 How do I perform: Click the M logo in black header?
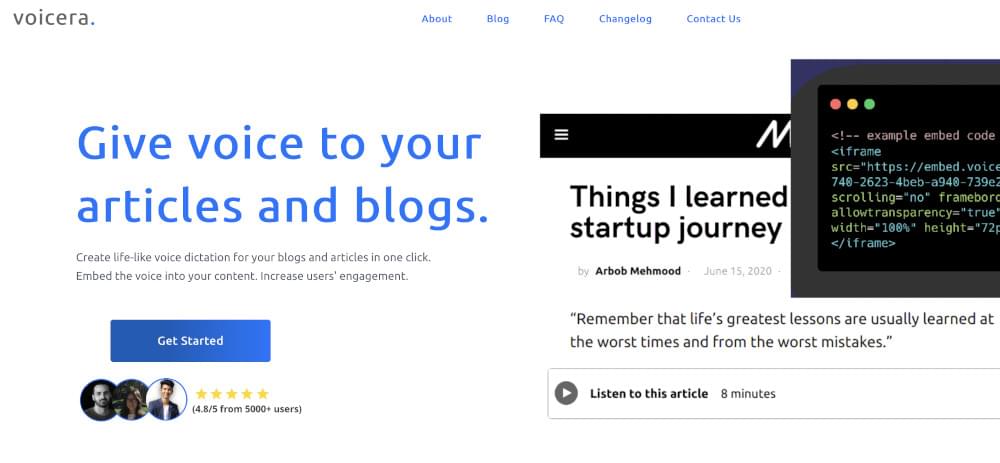tap(773, 135)
